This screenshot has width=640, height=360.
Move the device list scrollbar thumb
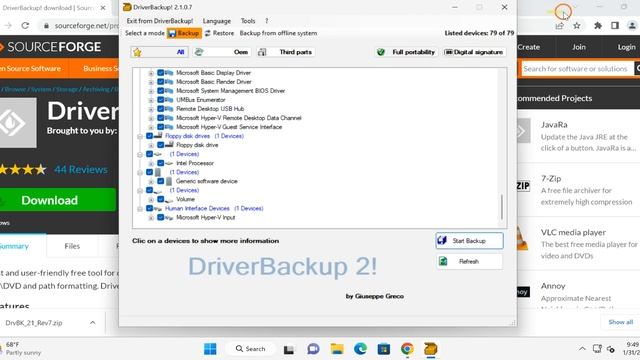point(502,207)
